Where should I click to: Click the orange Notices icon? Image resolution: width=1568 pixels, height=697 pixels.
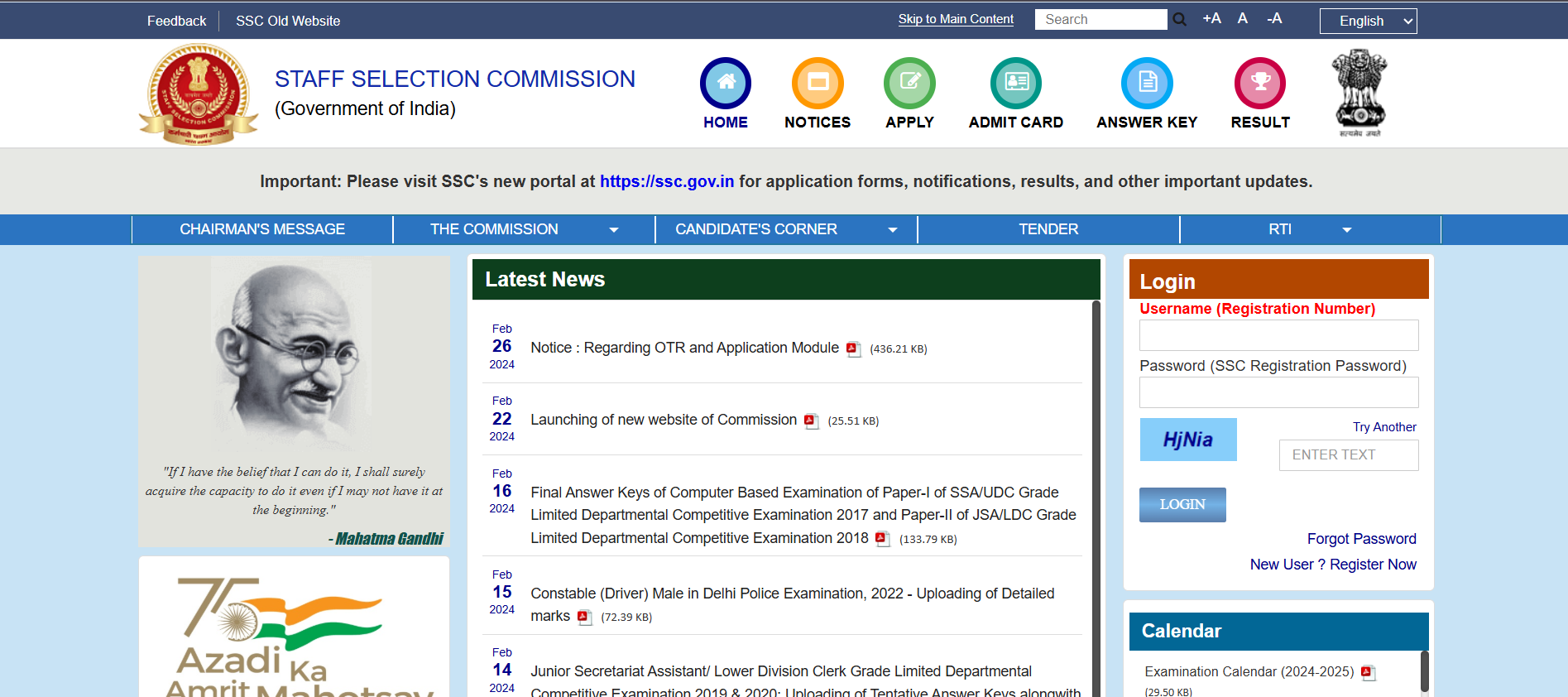[817, 84]
